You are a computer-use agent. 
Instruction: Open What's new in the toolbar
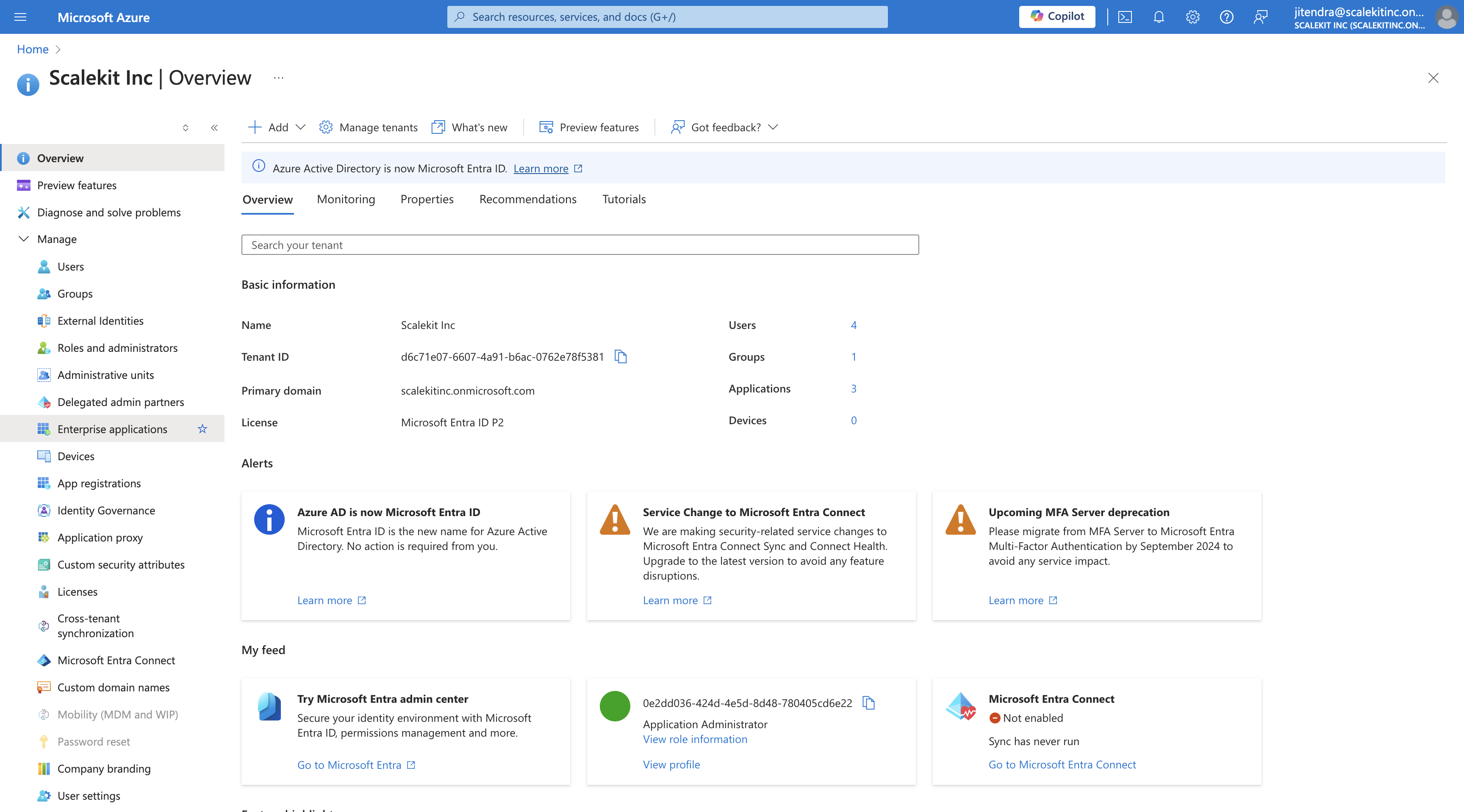point(469,127)
